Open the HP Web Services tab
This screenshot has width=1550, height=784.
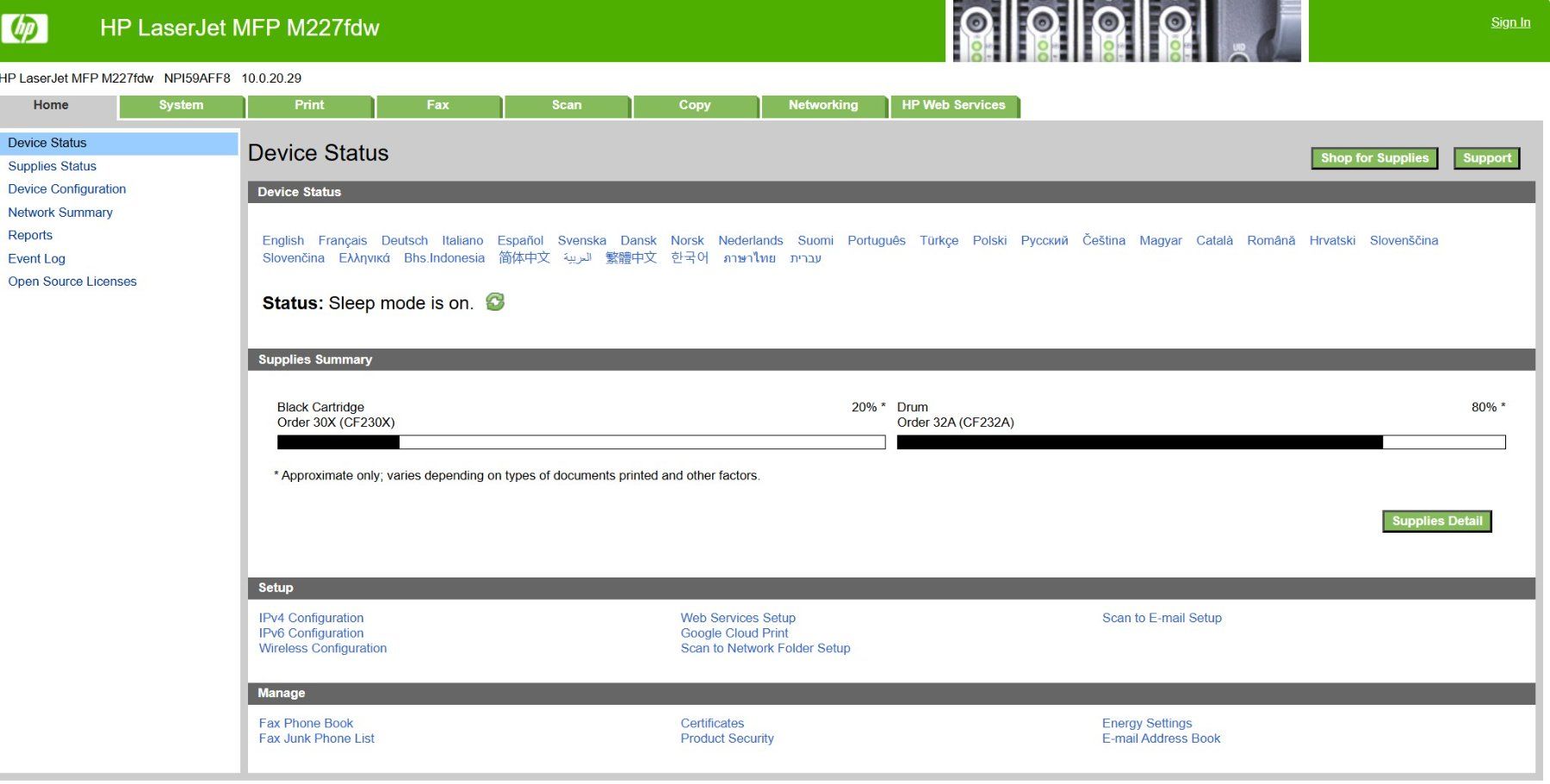953,106
